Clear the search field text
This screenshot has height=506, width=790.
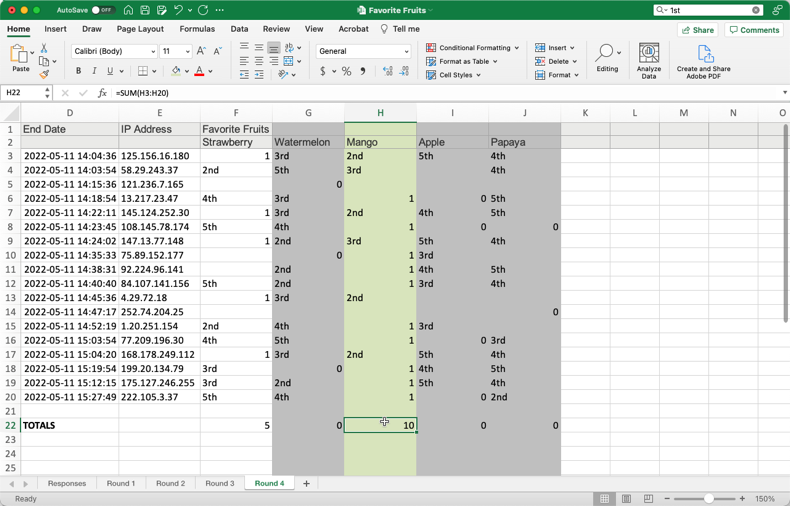pyautogui.click(x=756, y=10)
